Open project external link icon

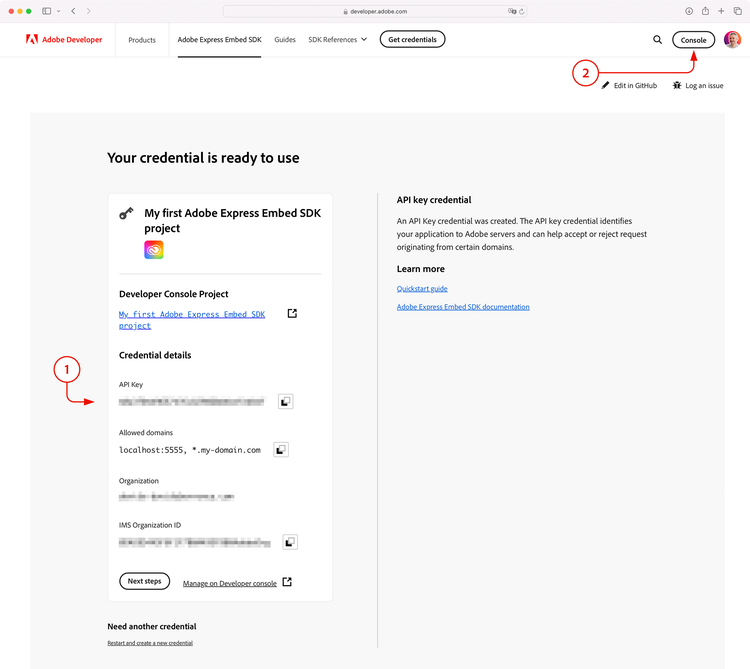pos(292,313)
